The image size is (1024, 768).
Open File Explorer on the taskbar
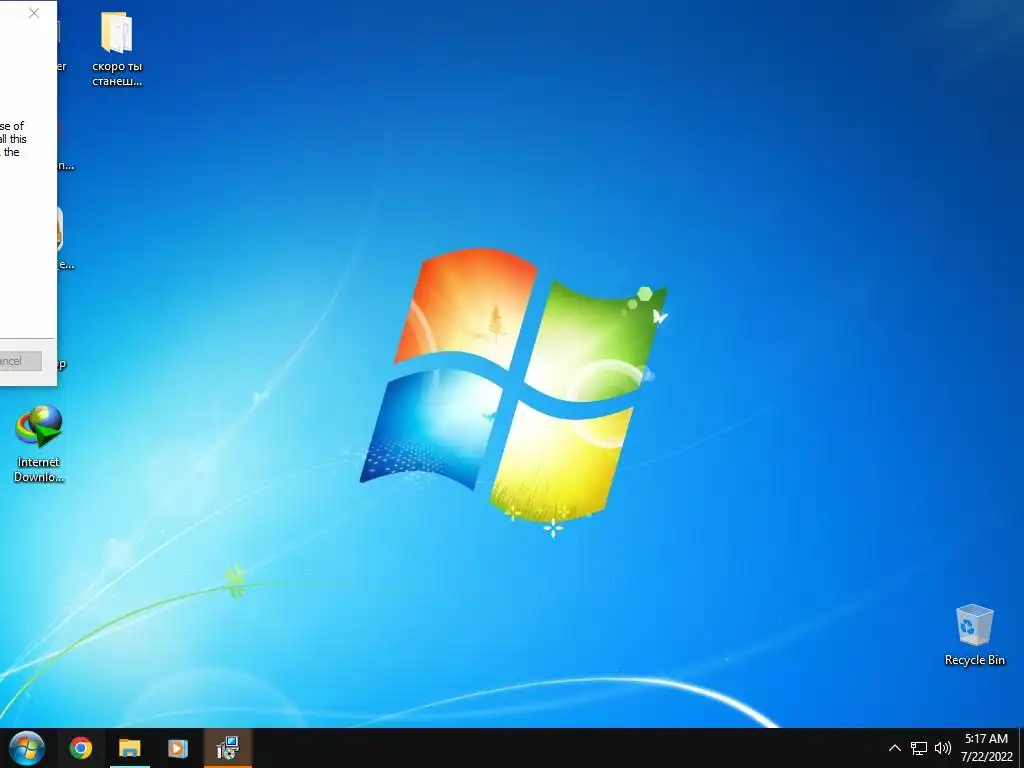pos(129,748)
